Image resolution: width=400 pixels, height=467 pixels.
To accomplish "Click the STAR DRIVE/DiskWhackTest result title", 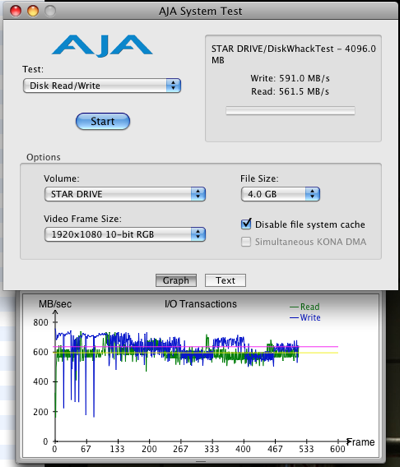I will 294,54.
